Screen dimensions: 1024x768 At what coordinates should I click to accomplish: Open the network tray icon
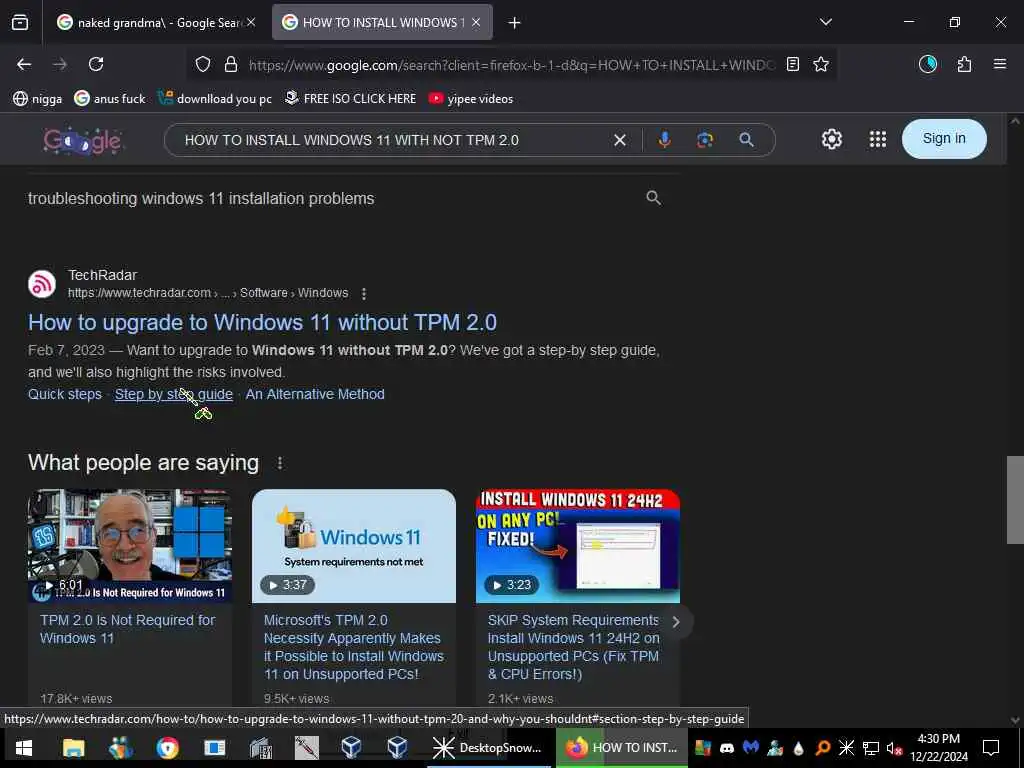(x=871, y=748)
